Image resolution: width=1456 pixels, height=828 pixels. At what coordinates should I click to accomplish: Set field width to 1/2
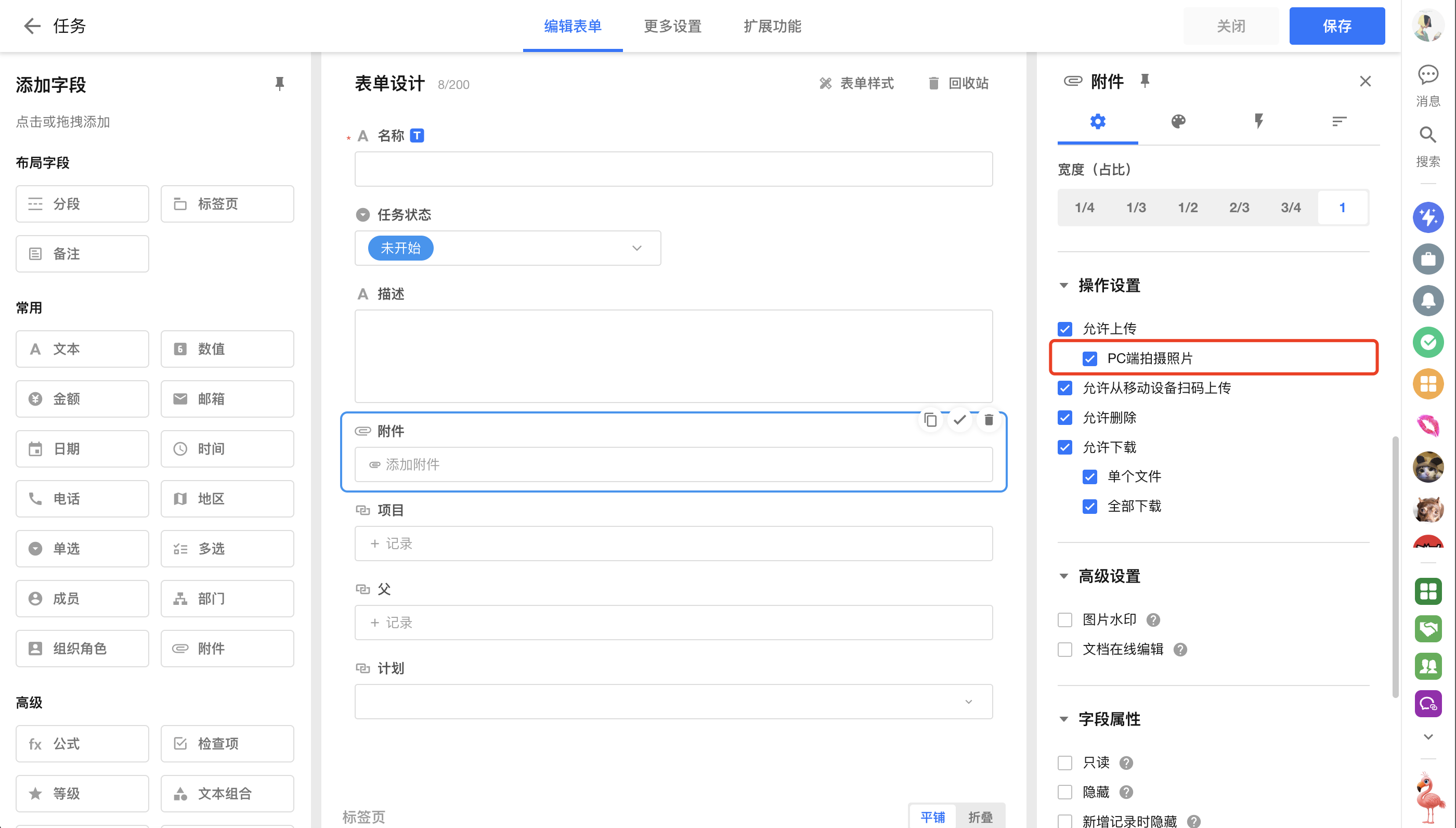point(1188,208)
